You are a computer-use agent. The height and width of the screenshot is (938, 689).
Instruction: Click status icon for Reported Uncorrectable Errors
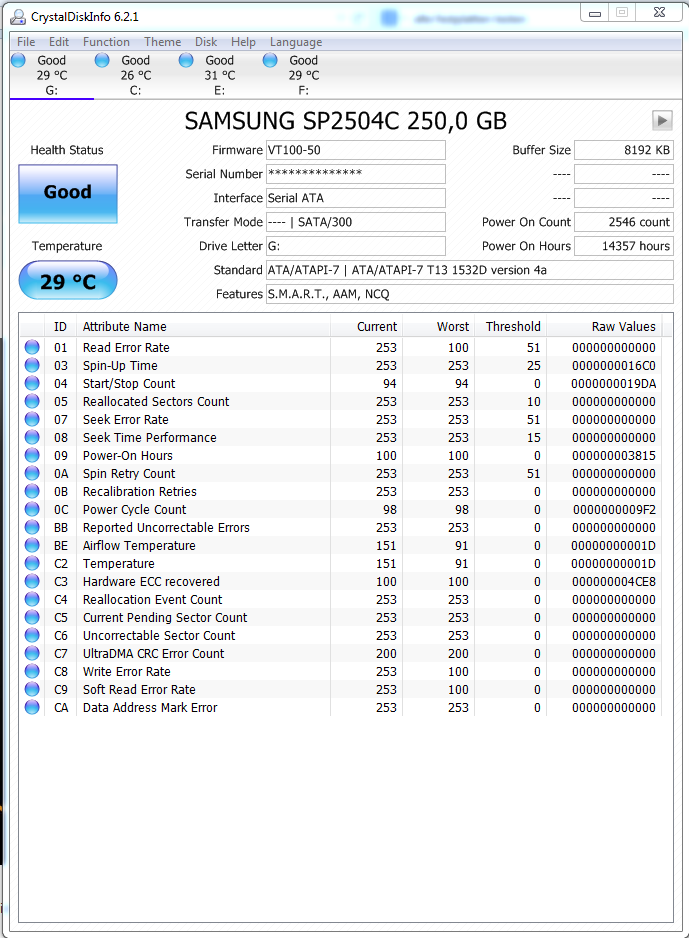click(32, 528)
